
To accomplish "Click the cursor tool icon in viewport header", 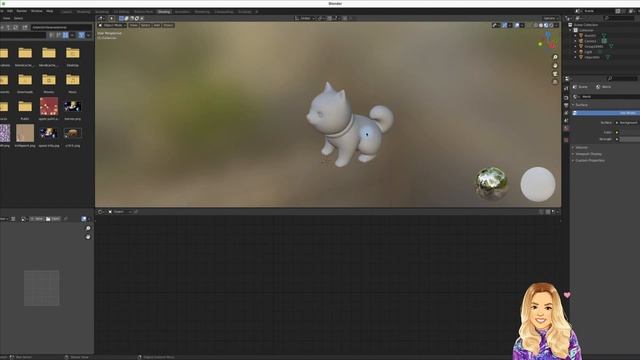I will click(x=111, y=18).
